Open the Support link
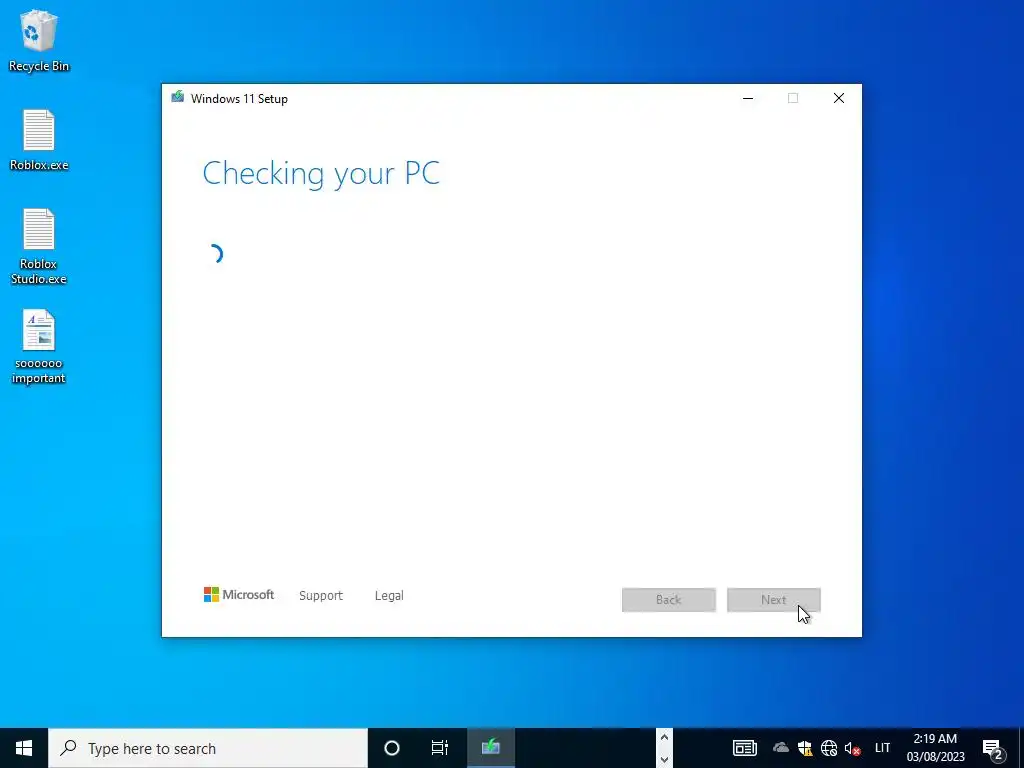This screenshot has width=1024, height=768. point(321,596)
